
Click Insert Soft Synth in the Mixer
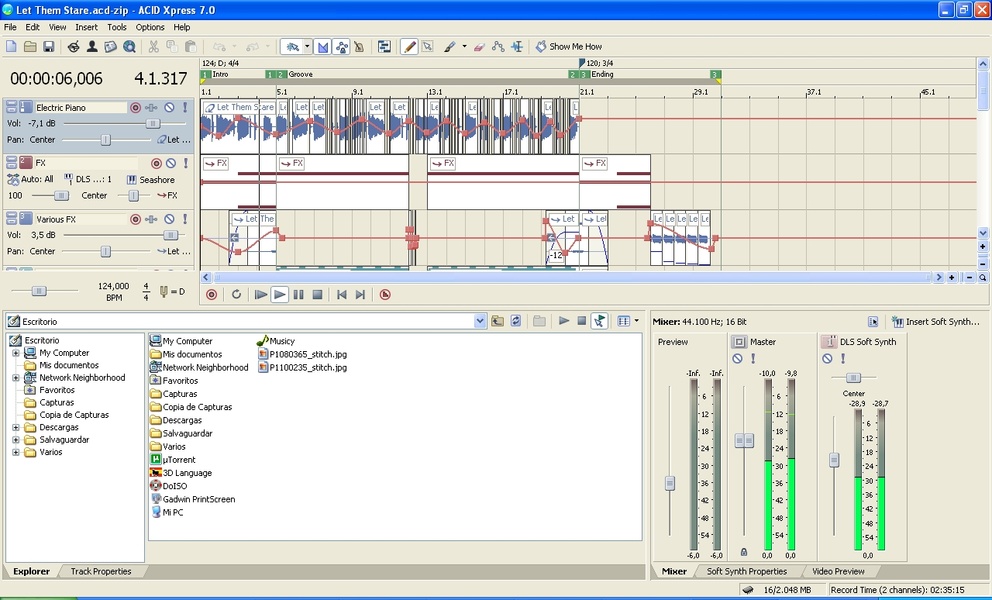click(x=935, y=322)
